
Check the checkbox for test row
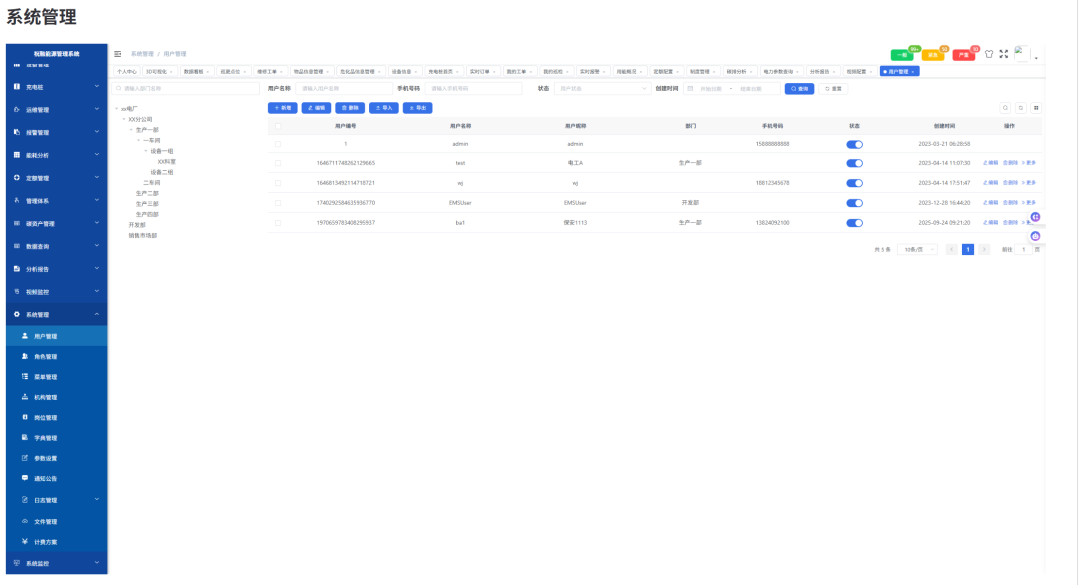click(278, 163)
